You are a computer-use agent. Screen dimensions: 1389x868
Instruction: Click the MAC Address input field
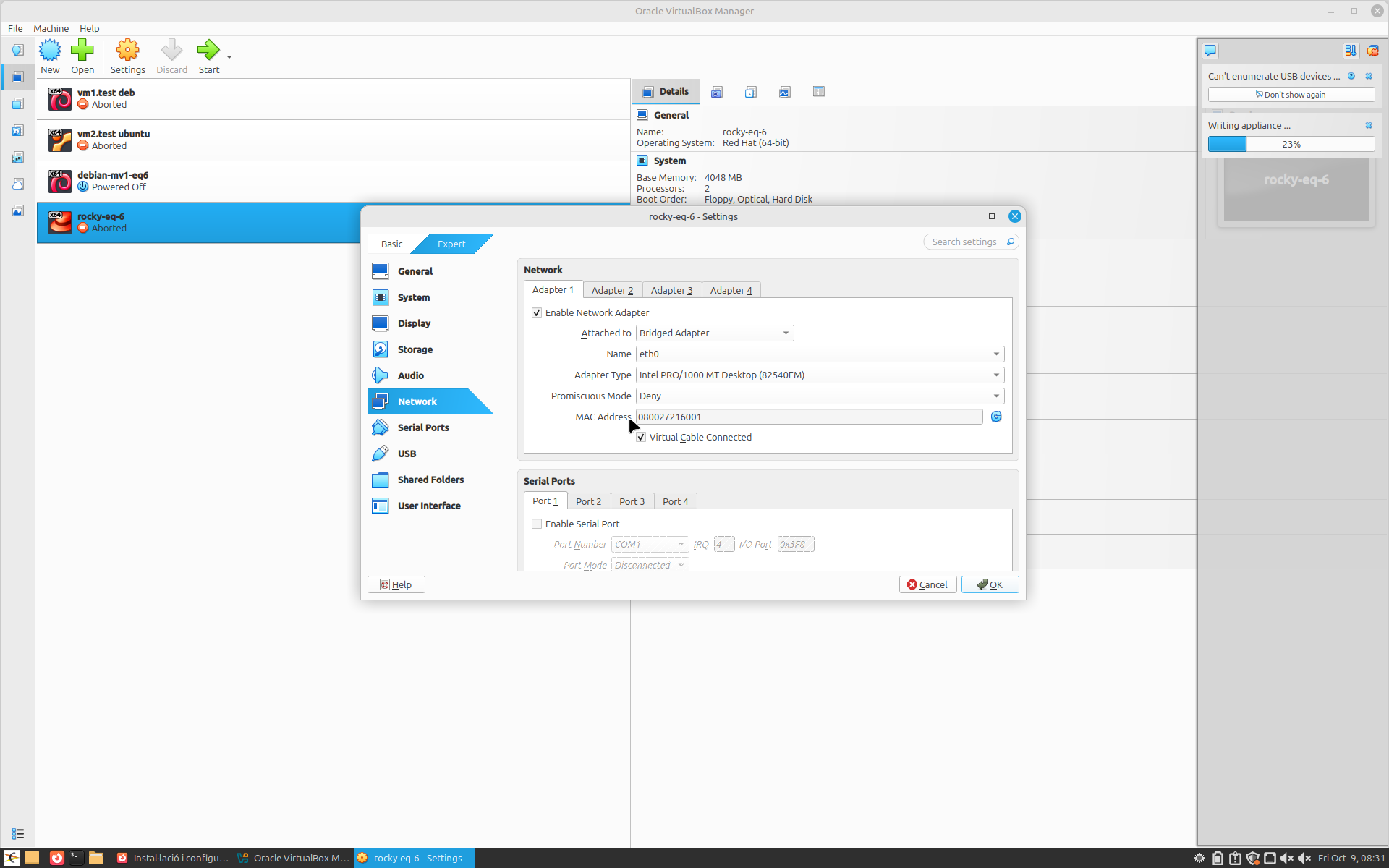pyautogui.click(x=809, y=417)
